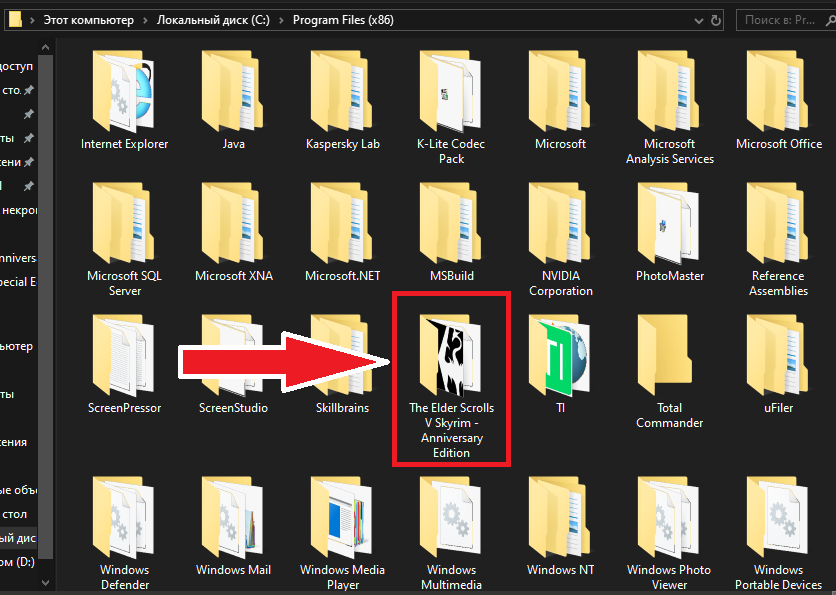
Task: Select the Kaspersky Lab folder
Action: [342, 101]
